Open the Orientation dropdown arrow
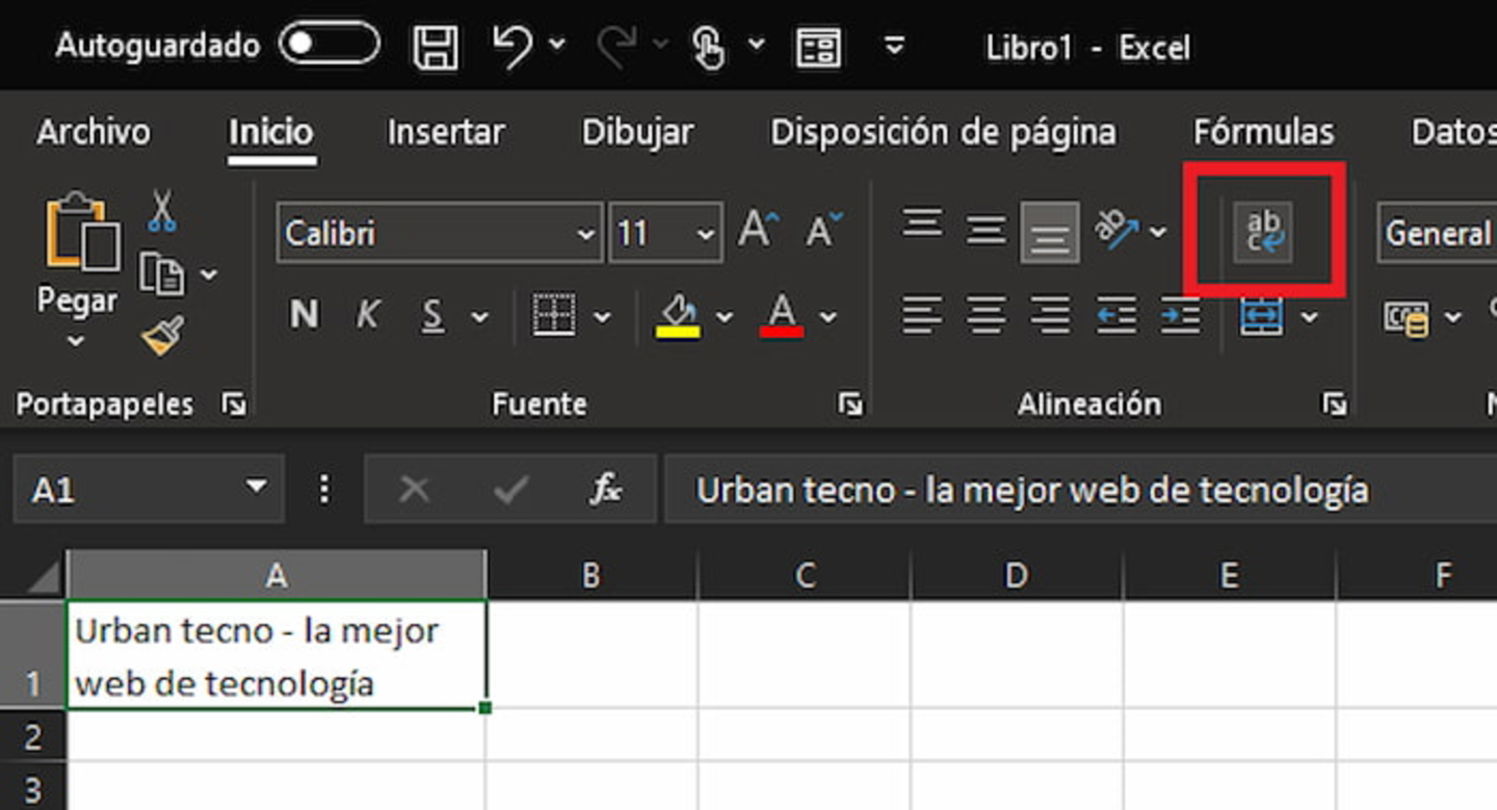Screen dimensions: 1497x810 (1158, 232)
